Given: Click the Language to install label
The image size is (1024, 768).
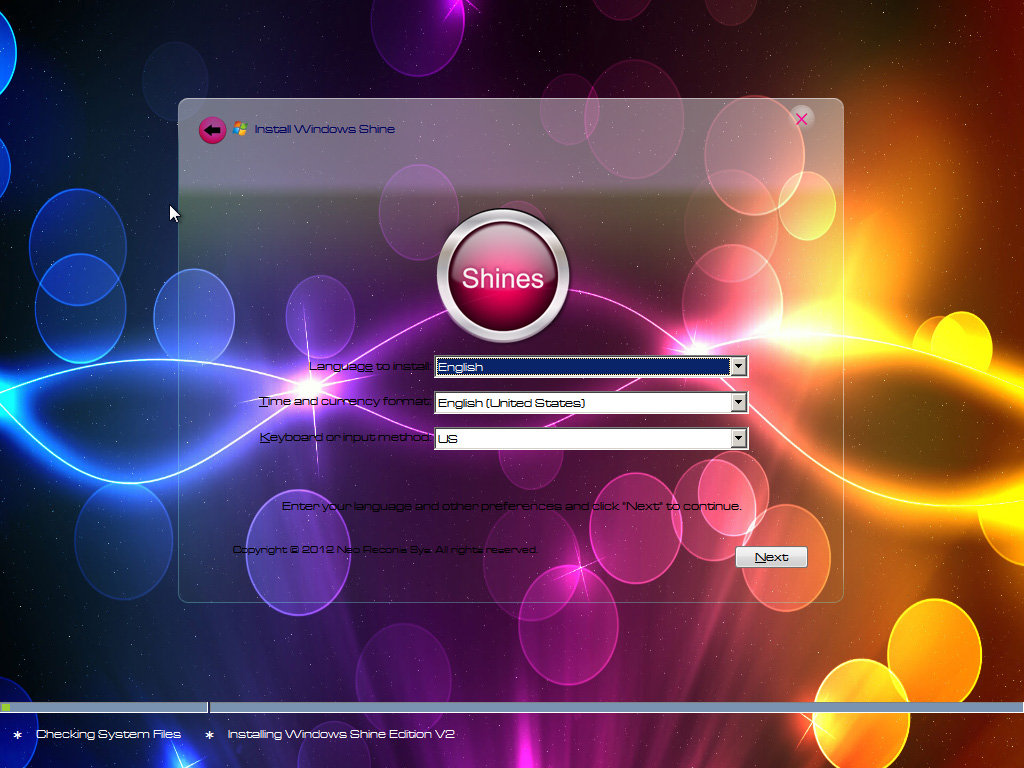Looking at the screenshot, I should (x=370, y=366).
